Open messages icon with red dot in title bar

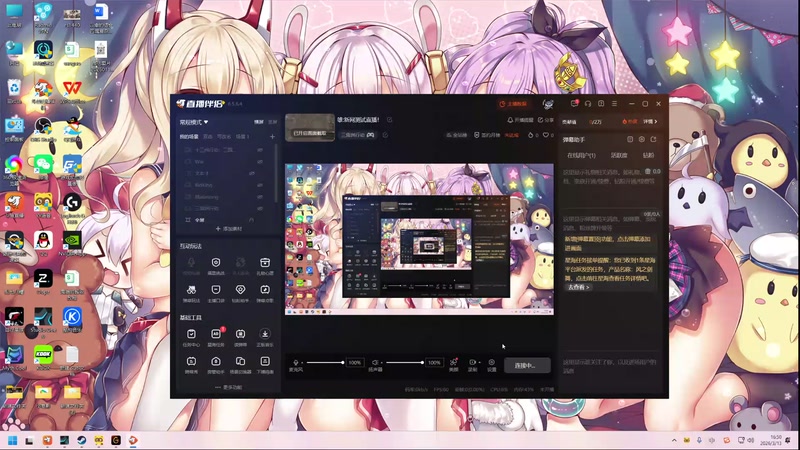point(574,104)
